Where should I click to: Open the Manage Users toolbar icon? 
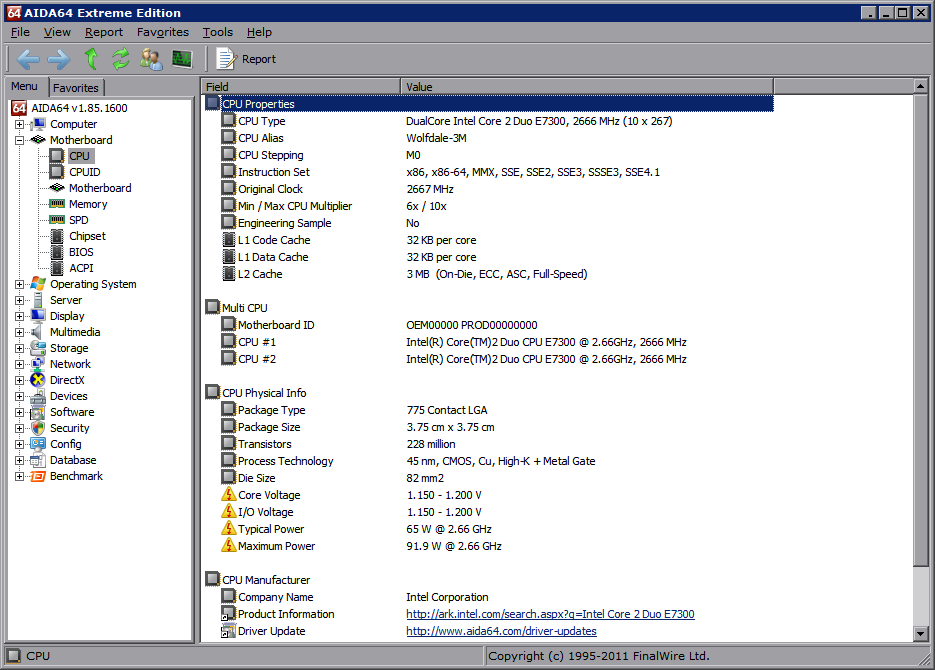[x=151, y=59]
